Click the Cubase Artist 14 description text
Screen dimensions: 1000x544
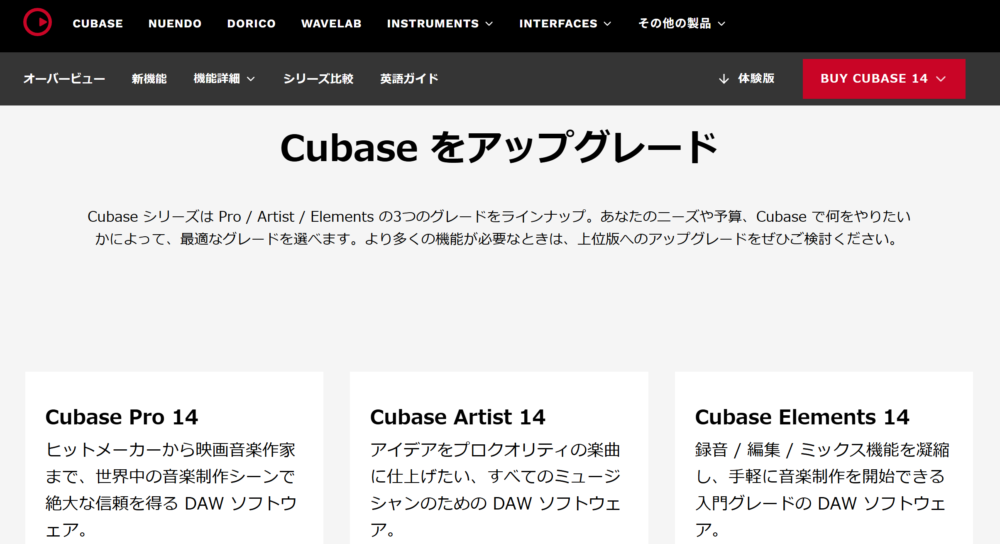click(496, 489)
